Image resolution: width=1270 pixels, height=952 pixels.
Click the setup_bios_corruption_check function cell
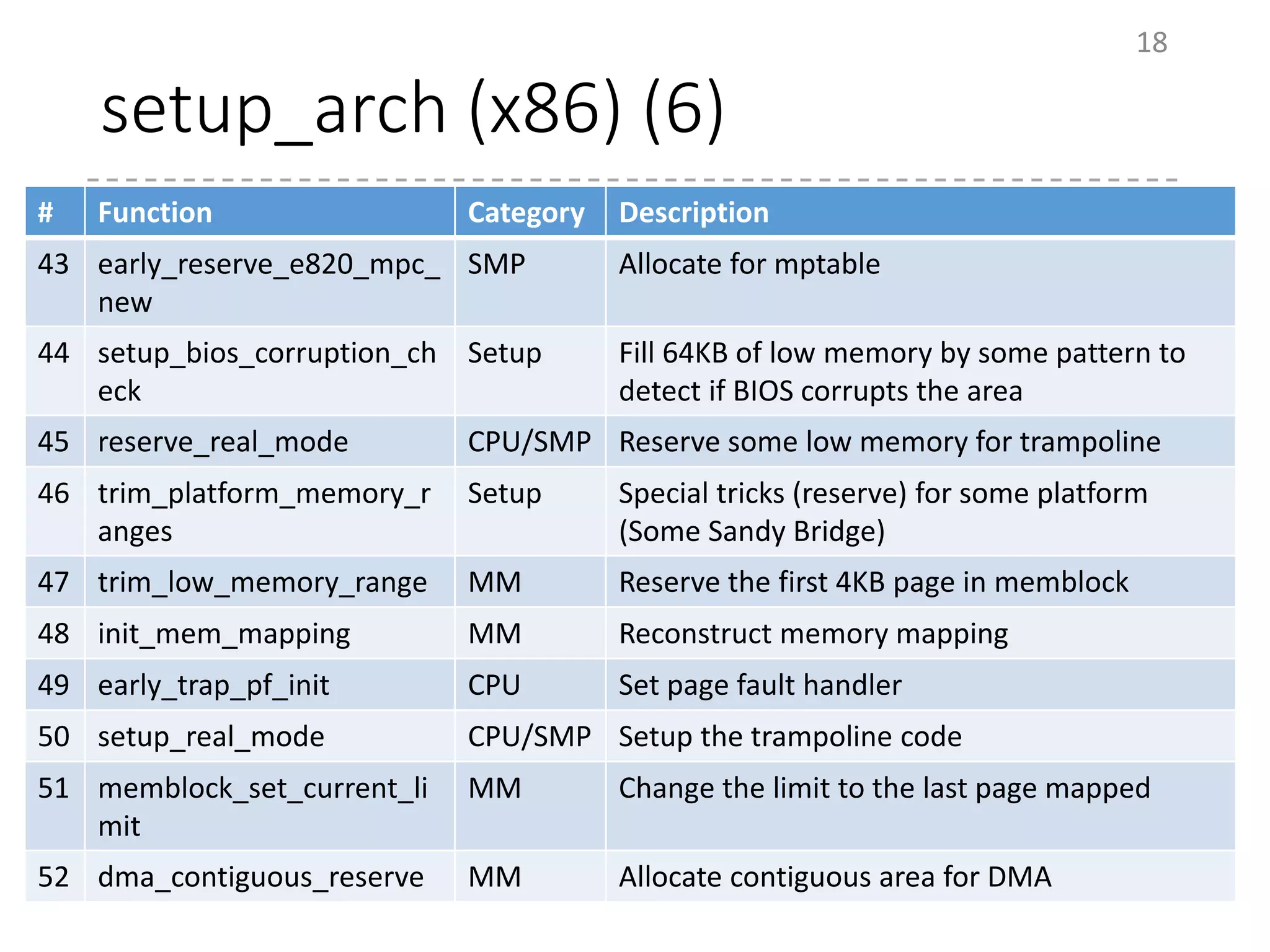(267, 371)
